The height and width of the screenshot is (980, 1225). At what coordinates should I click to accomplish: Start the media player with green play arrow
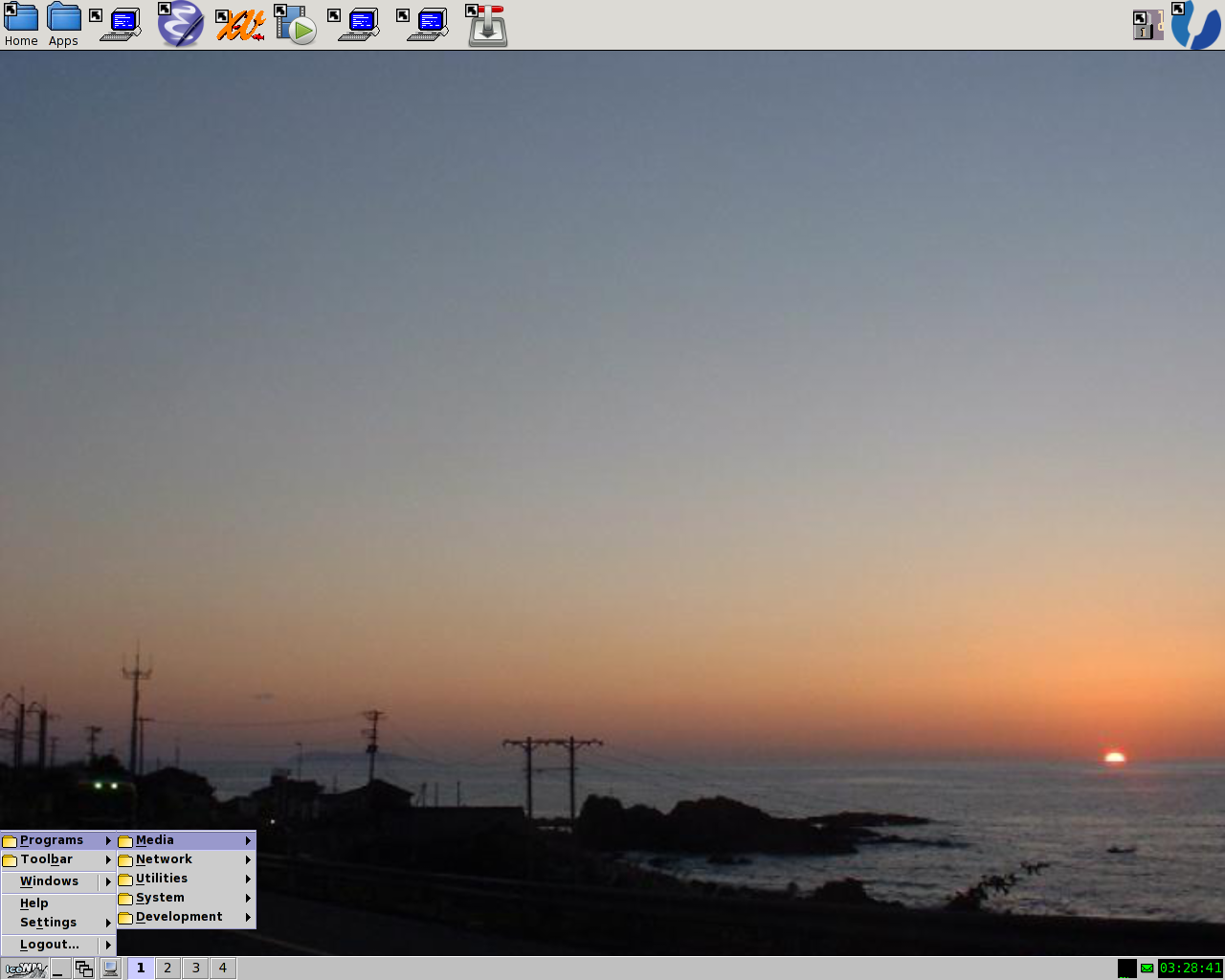[x=296, y=25]
